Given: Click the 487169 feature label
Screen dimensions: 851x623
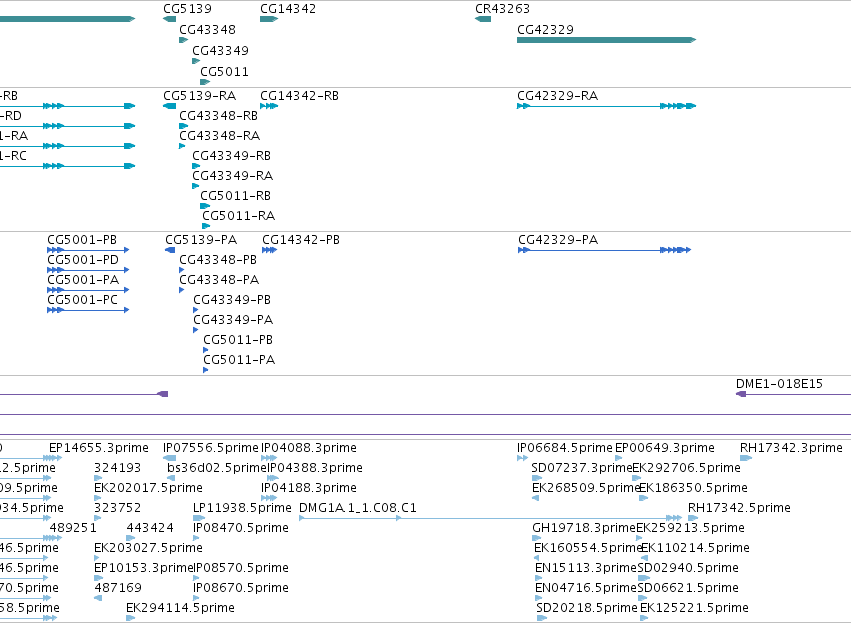Looking at the screenshot, I should click(118, 588).
